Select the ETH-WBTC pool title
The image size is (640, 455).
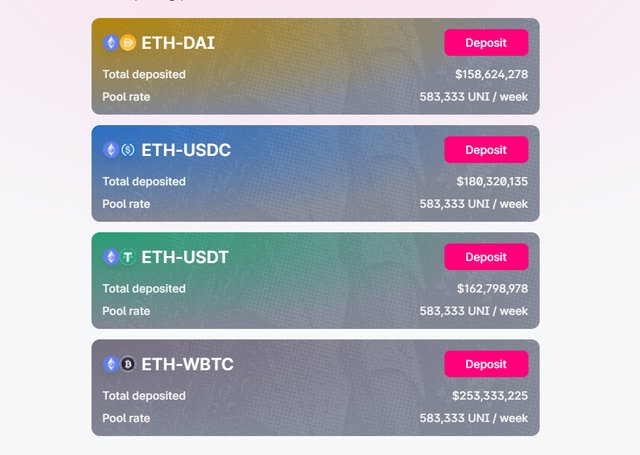[187, 364]
